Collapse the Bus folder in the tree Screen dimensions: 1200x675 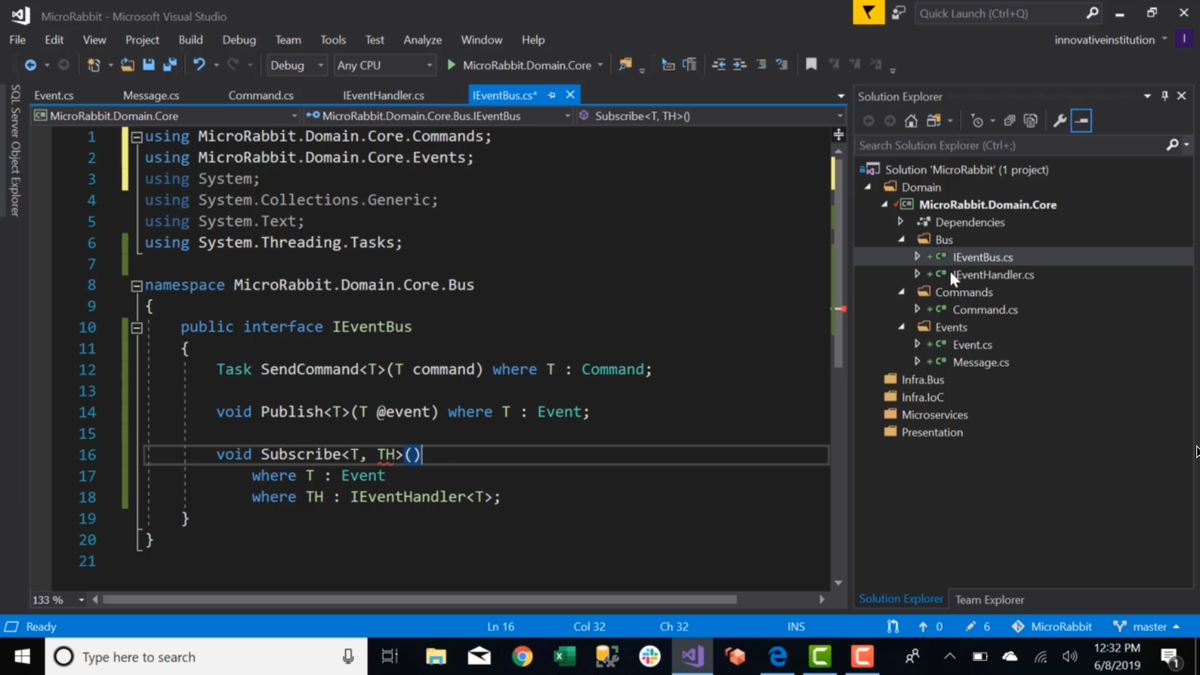pyautogui.click(x=901, y=240)
